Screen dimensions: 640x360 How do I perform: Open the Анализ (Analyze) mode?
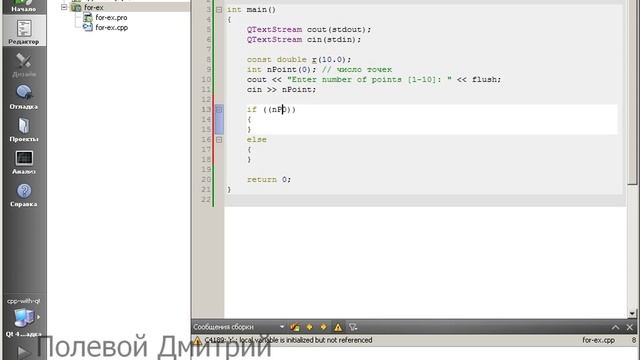pyautogui.click(x=24, y=162)
